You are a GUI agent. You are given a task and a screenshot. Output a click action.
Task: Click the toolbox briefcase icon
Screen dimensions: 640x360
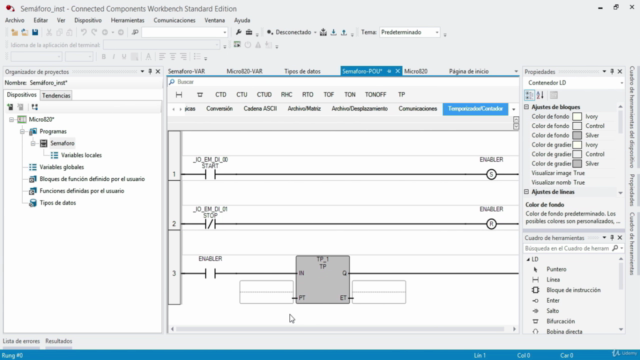[x=249, y=32]
